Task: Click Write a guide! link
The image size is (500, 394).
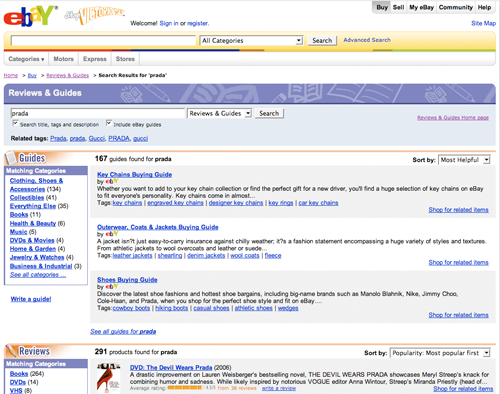Action: pyautogui.click(x=31, y=299)
